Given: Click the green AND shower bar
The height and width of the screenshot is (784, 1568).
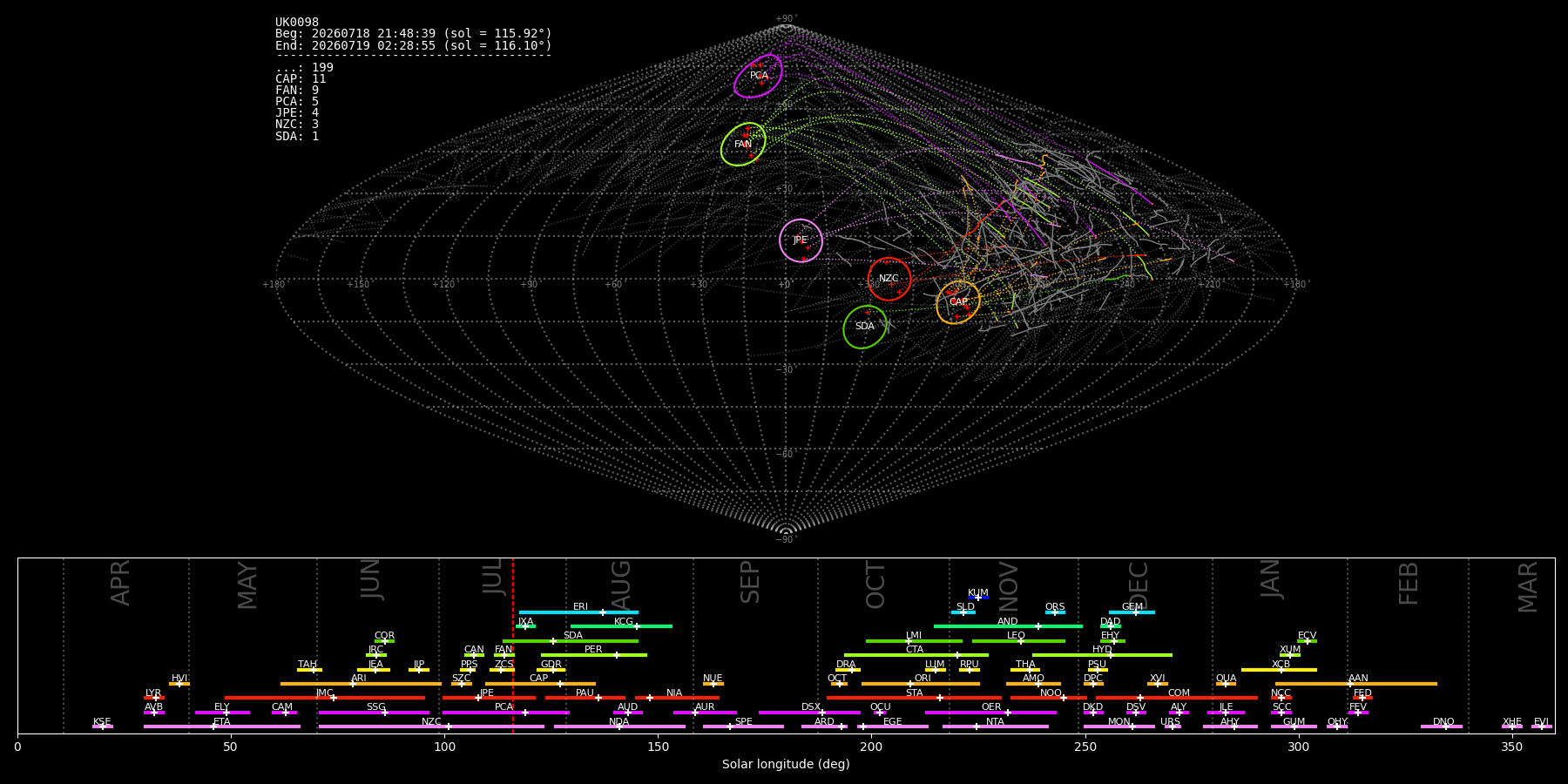Looking at the screenshot, I should [x=1008, y=626].
